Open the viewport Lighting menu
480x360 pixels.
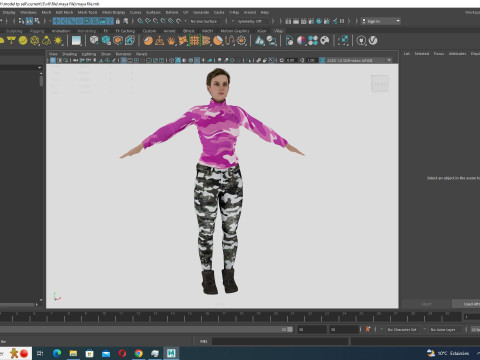89,54
